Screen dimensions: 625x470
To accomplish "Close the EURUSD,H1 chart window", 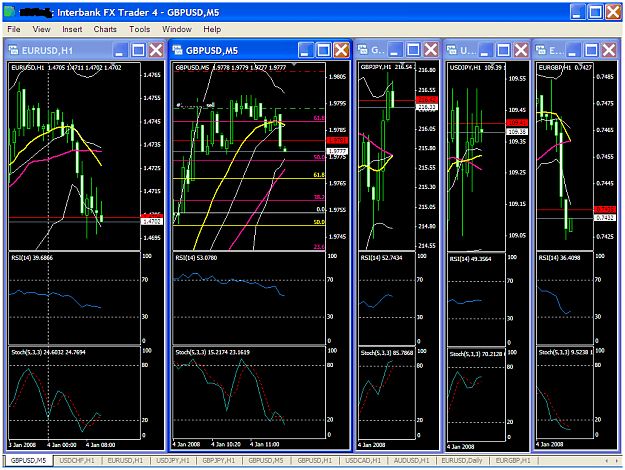I will (156, 50).
